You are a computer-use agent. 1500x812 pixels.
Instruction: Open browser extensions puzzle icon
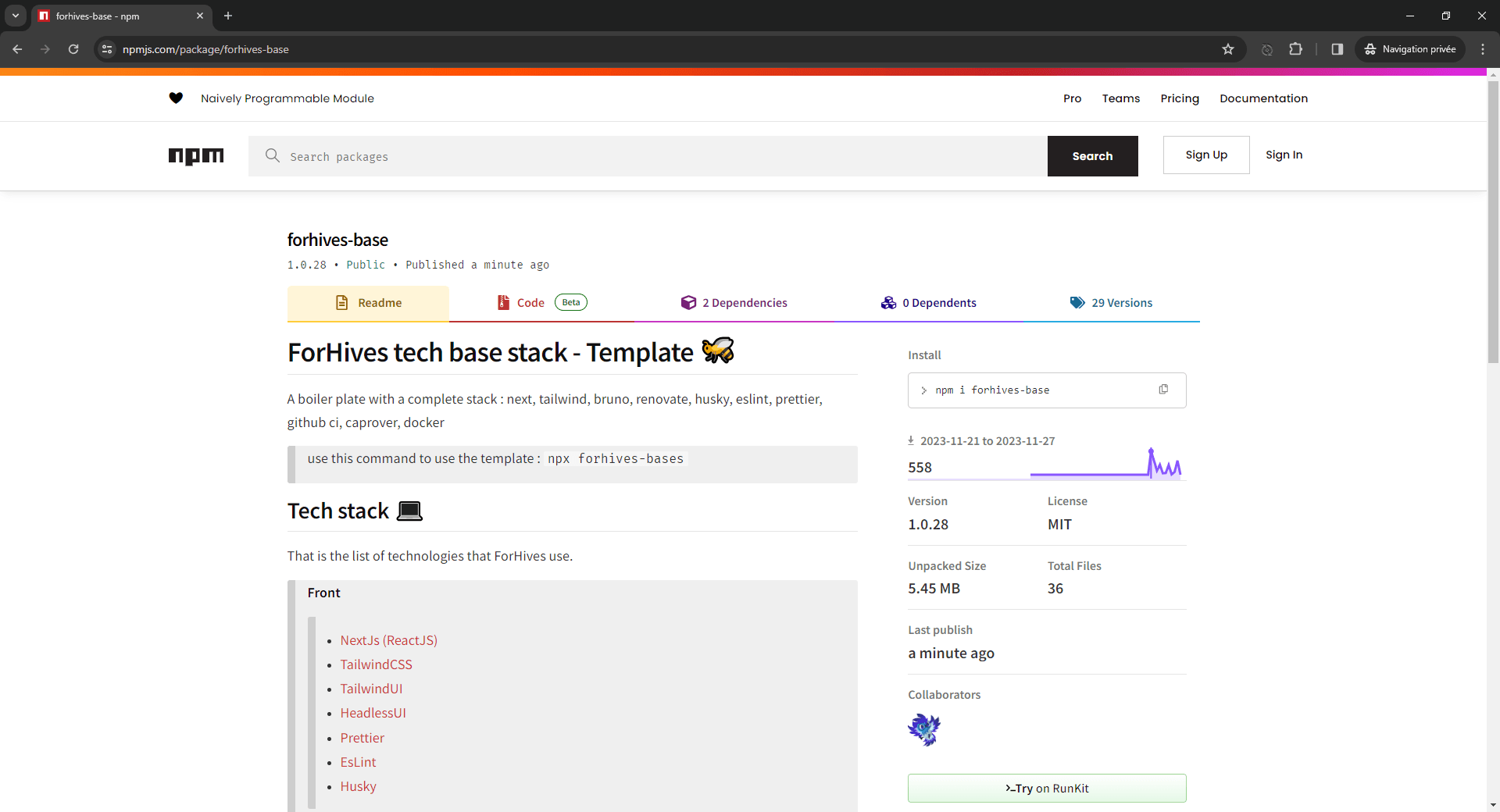1295,49
